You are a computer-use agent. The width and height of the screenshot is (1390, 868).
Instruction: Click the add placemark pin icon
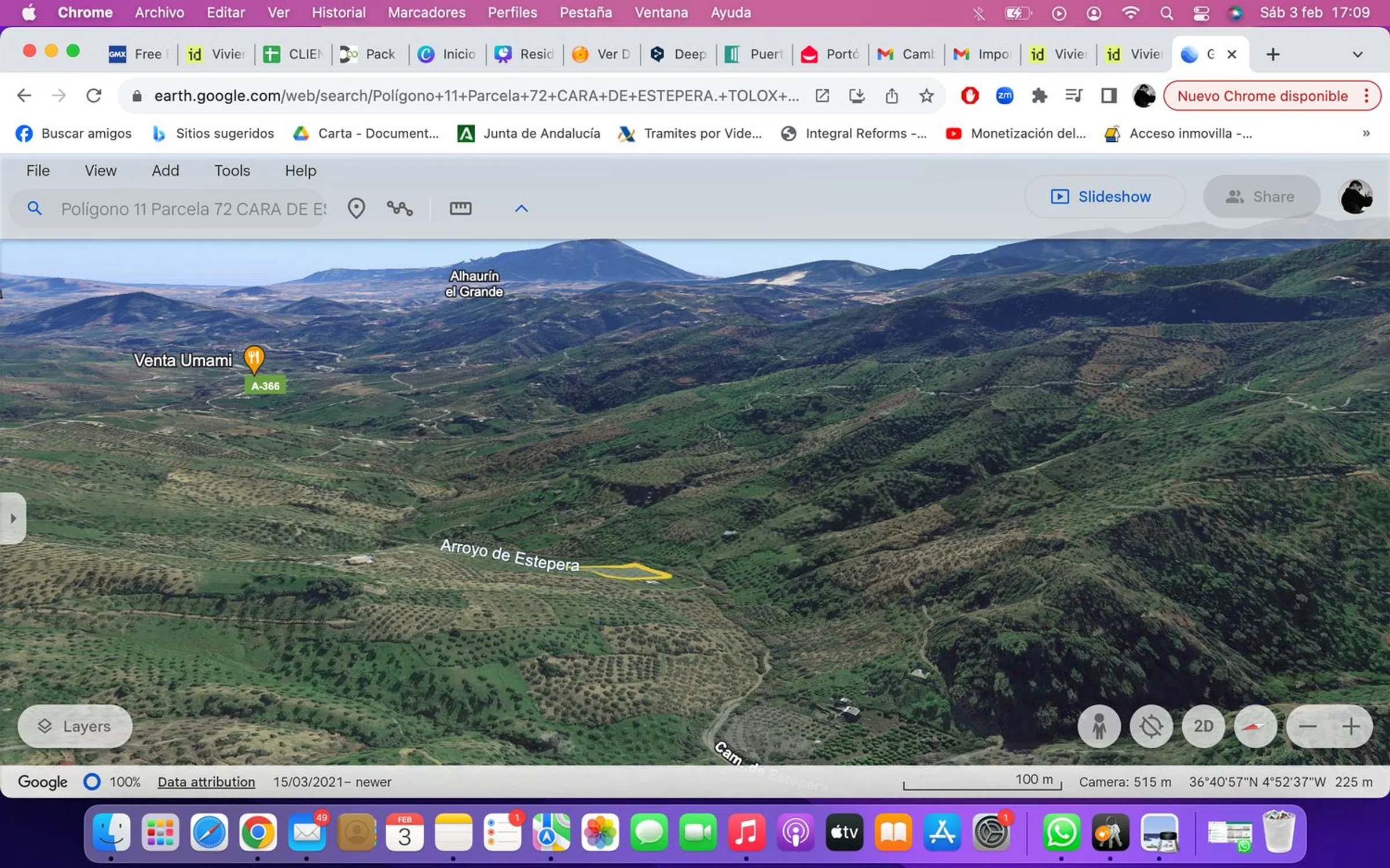coord(356,208)
